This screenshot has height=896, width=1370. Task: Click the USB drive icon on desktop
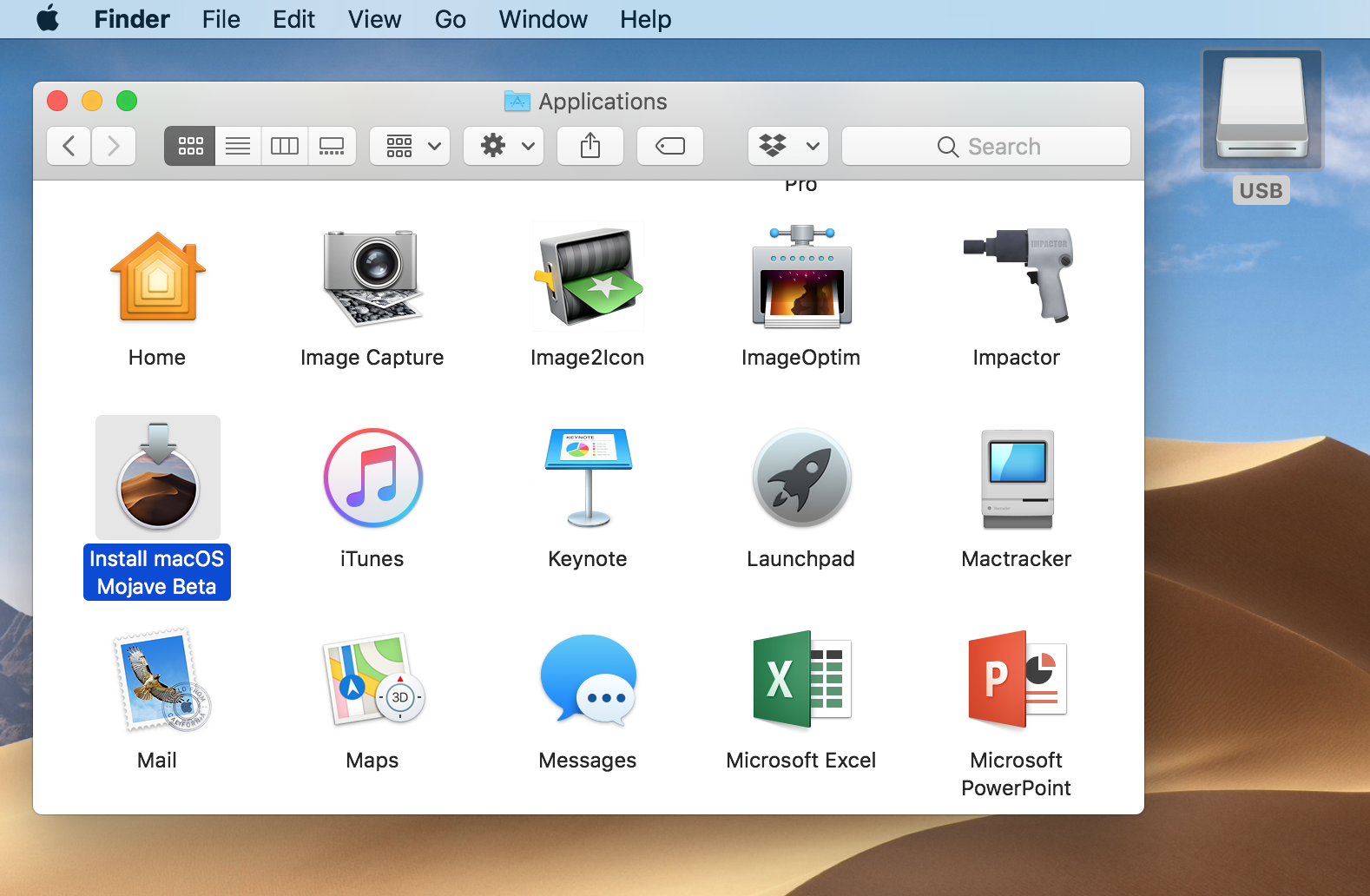(1261, 109)
